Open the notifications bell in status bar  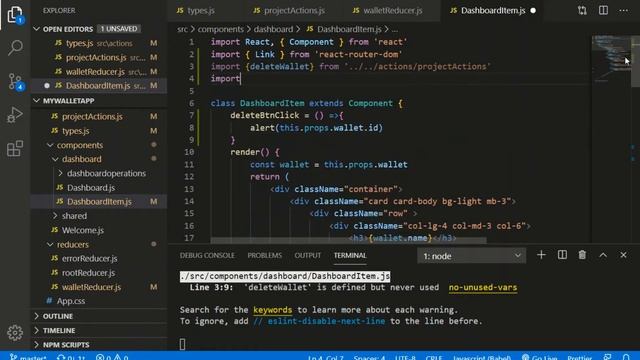[626, 358]
